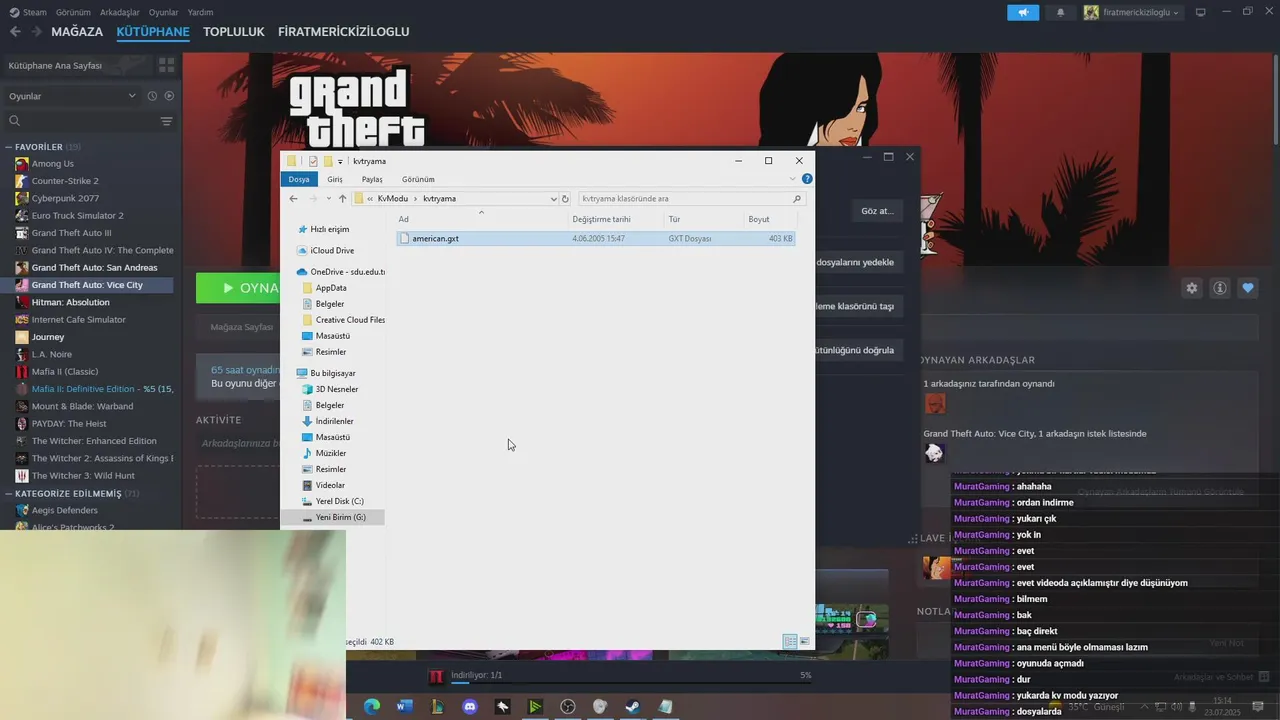Click Kütüphane Ana Sayfası button
The width and height of the screenshot is (1280, 720).
click(78, 65)
